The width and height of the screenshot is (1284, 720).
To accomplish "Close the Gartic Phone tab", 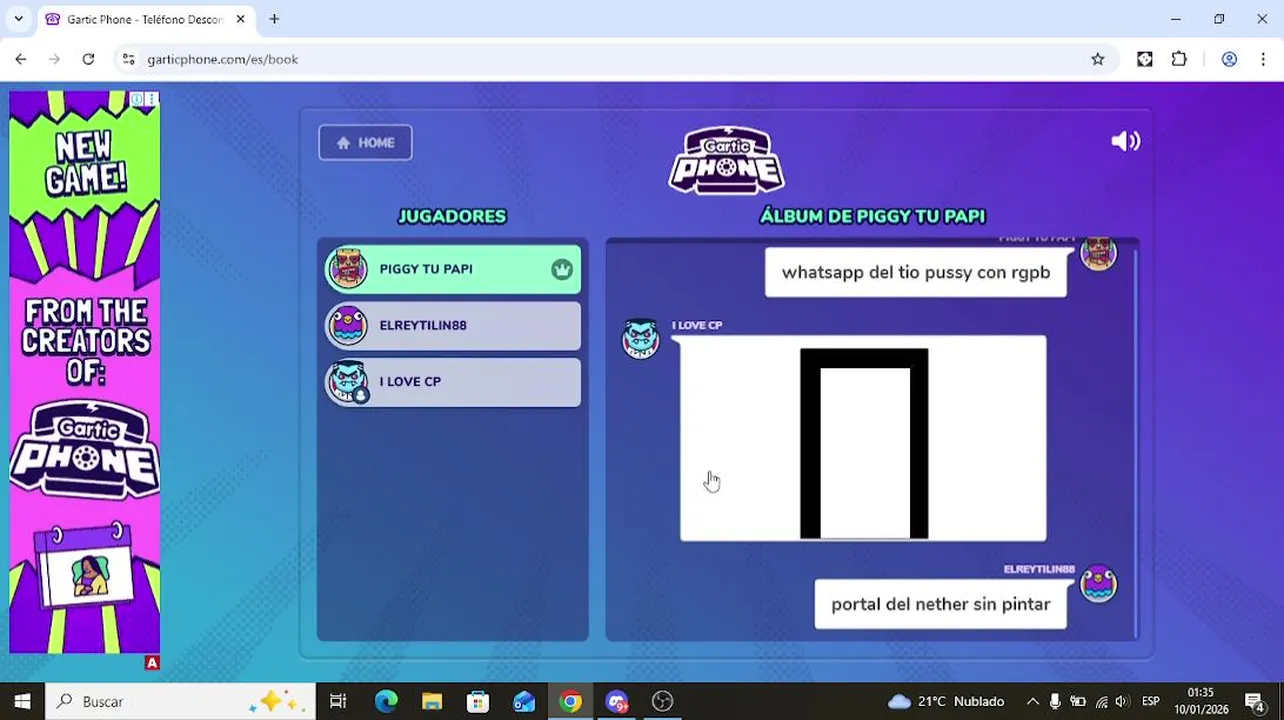I will 240,19.
